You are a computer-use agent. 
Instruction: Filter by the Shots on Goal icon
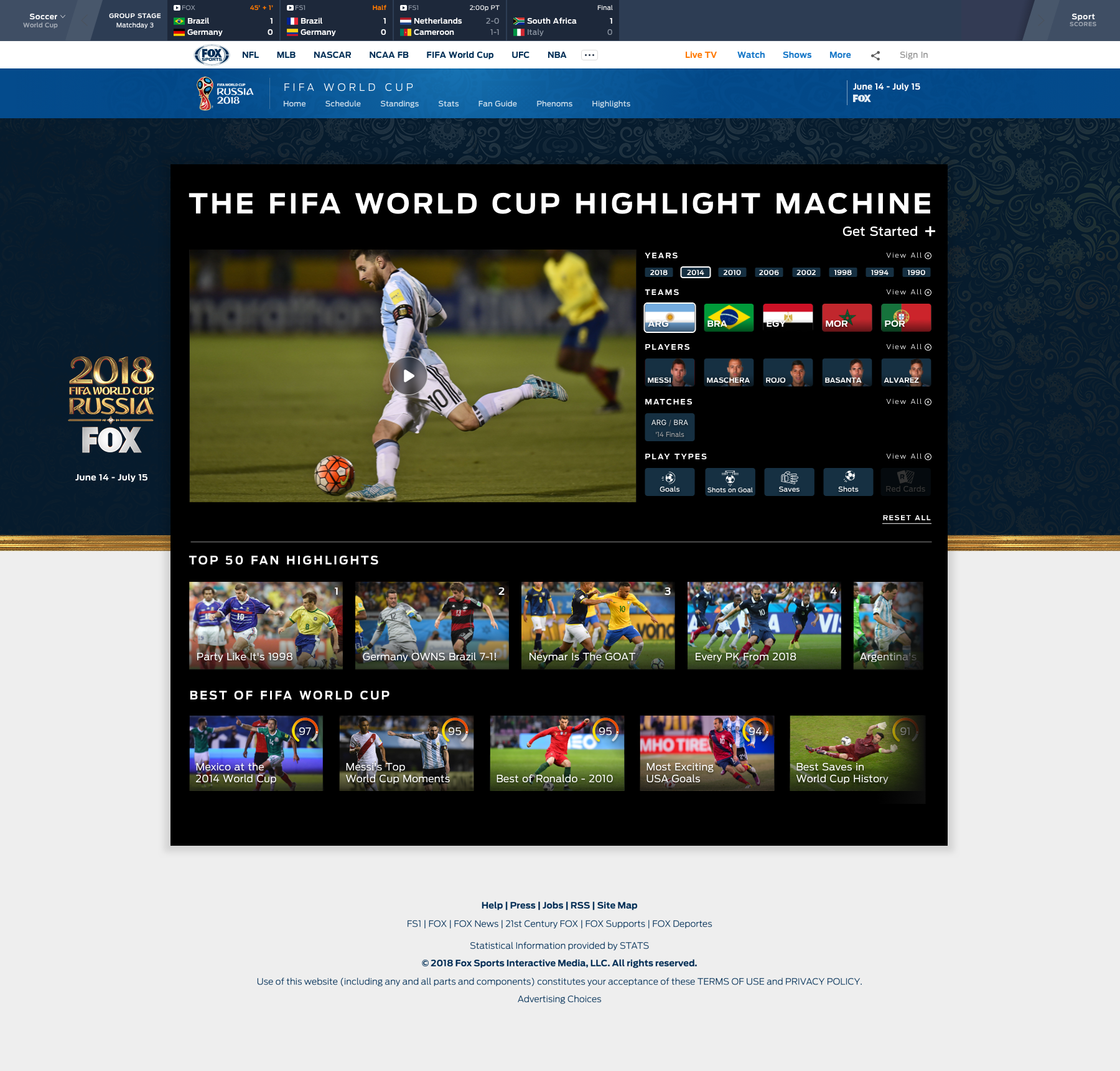pos(729,481)
